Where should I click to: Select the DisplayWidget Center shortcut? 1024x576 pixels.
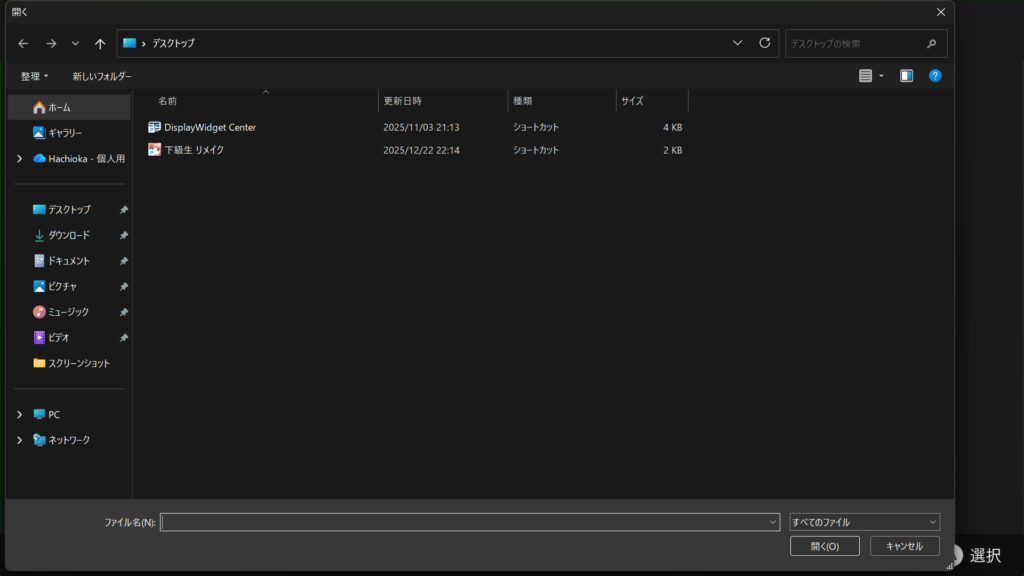(x=209, y=127)
